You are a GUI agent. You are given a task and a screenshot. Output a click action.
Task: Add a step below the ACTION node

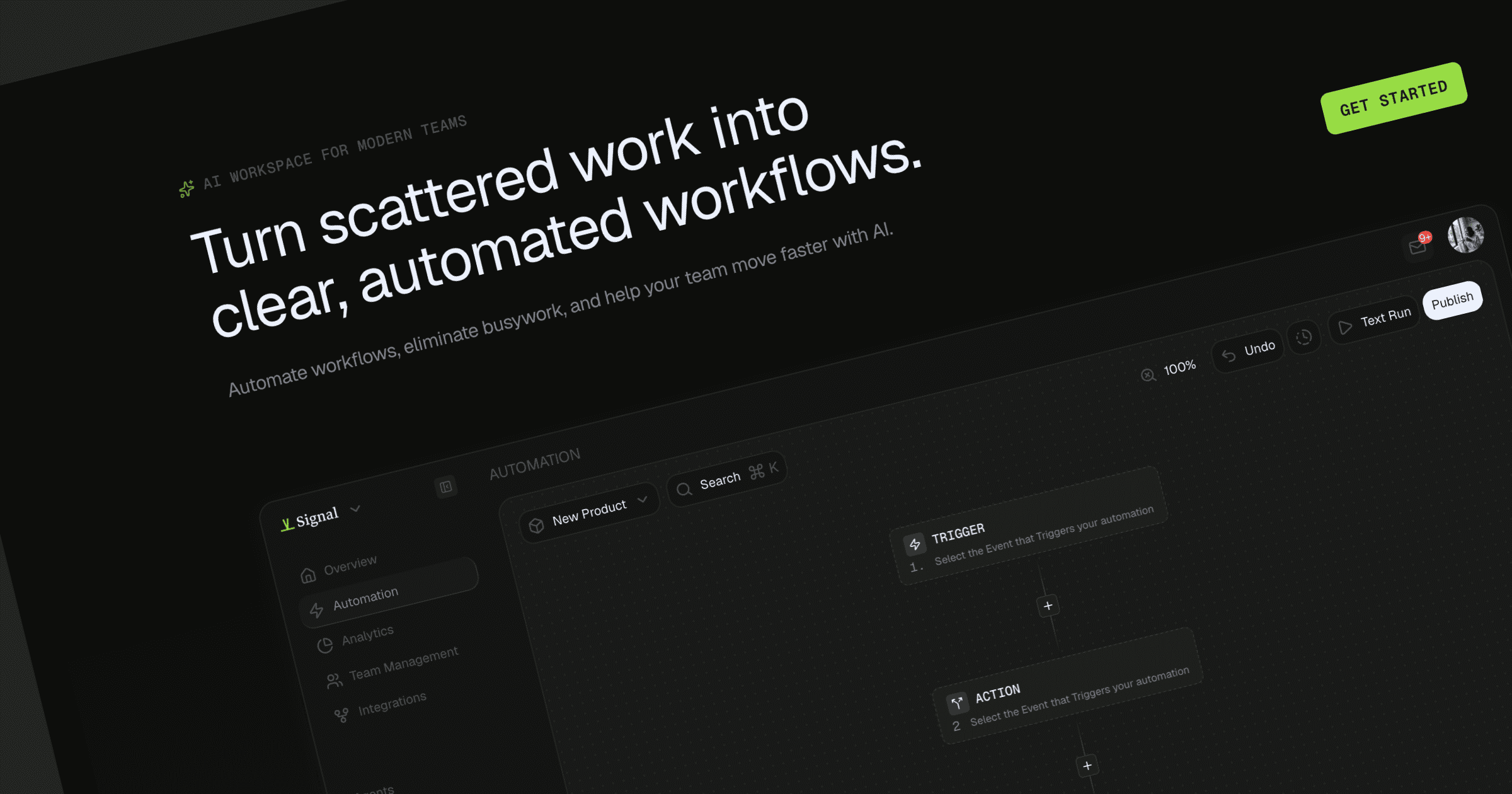(x=1087, y=766)
